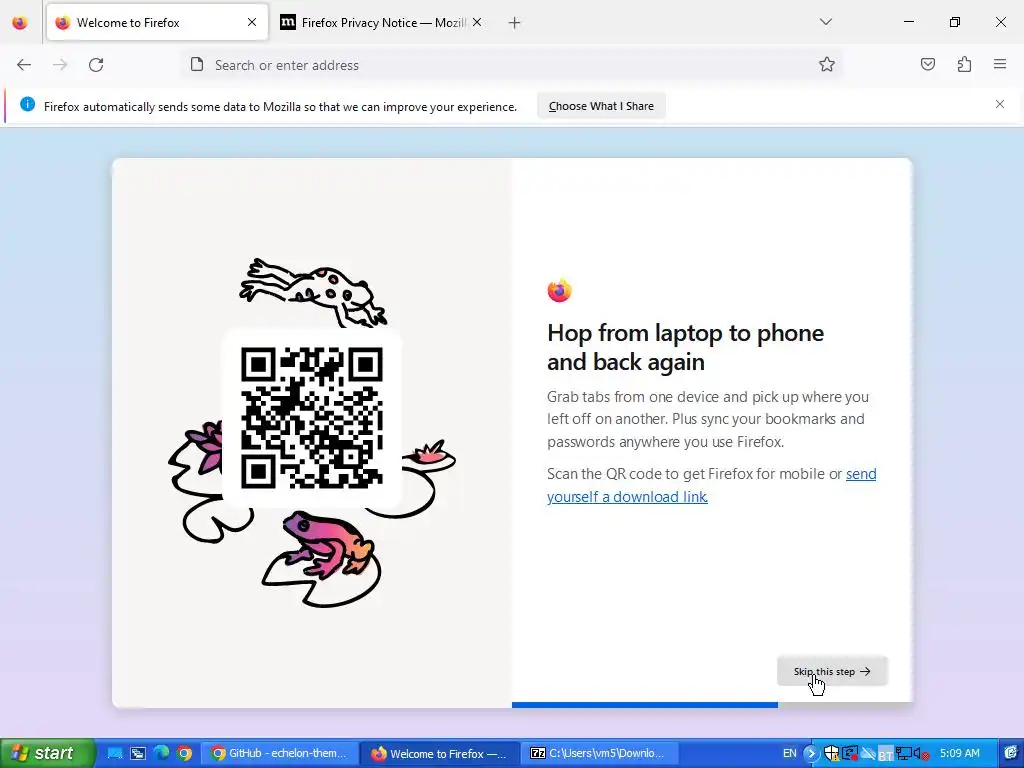The height and width of the screenshot is (768, 1024).
Task: Open the Windows start menu
Action: [x=46, y=753]
